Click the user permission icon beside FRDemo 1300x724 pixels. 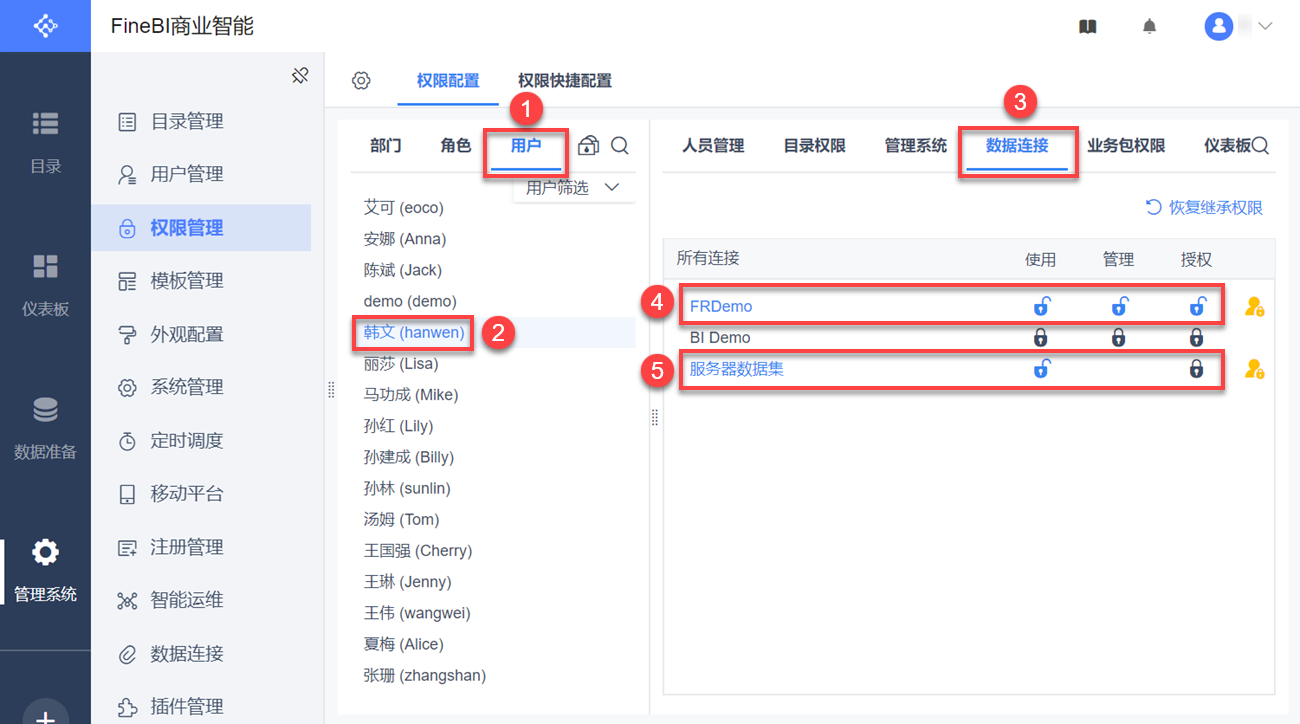coord(1254,307)
